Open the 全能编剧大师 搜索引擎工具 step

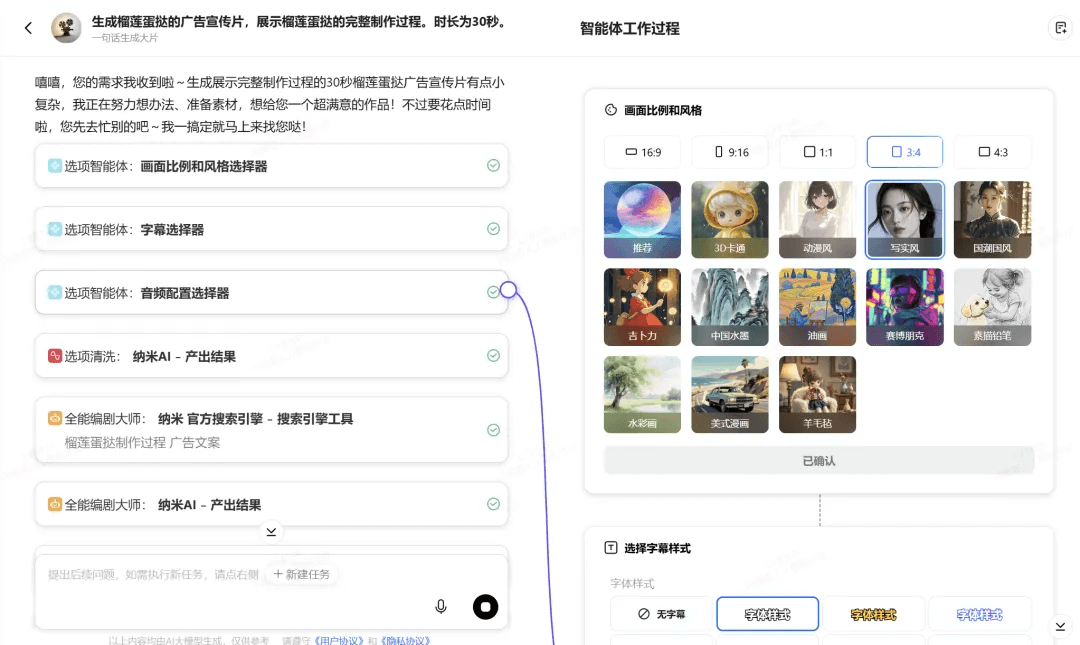[270, 430]
